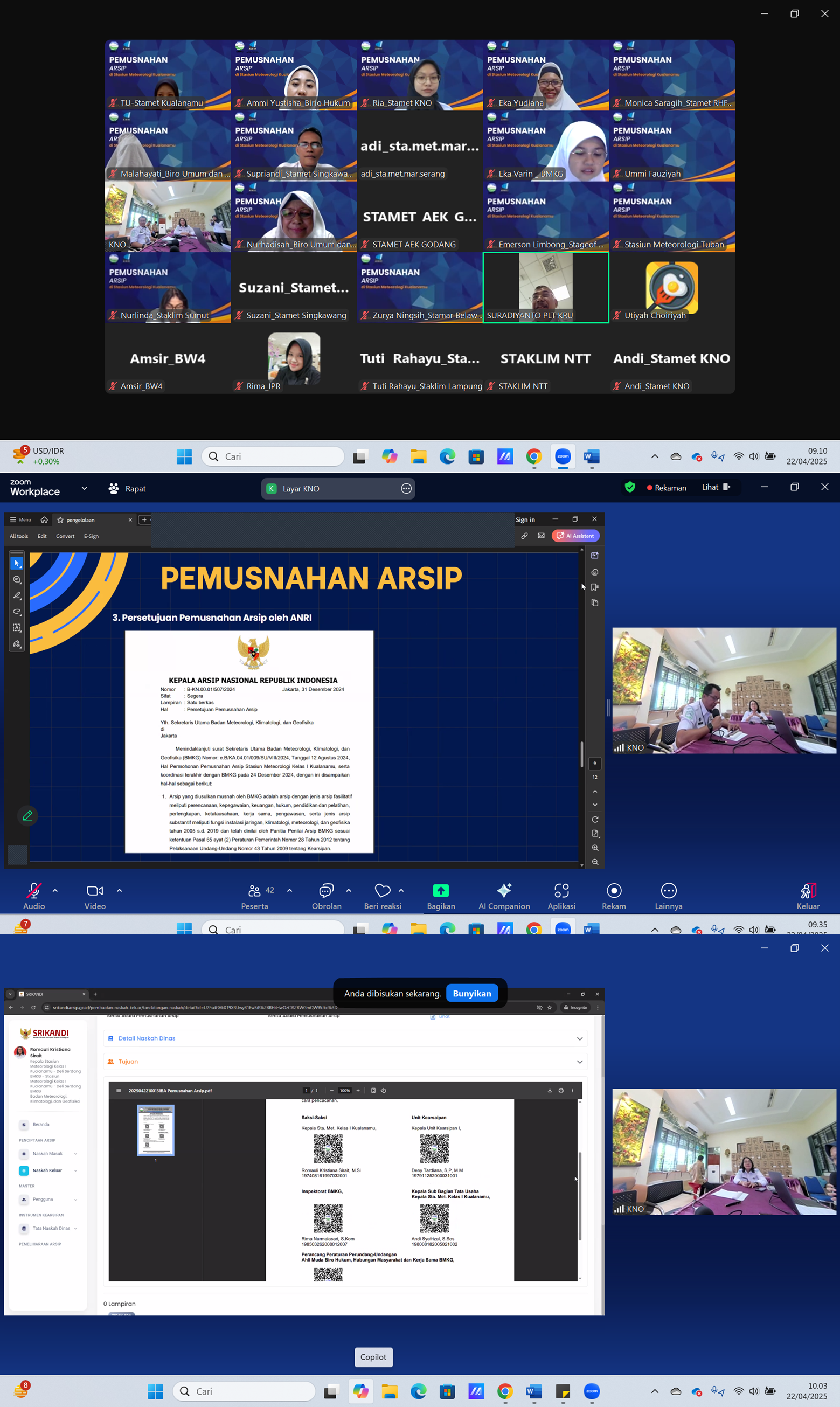Screen dimensions: 840x1407
Task: Open AI Companion in Zoom toolbar
Action: [x=504, y=896]
